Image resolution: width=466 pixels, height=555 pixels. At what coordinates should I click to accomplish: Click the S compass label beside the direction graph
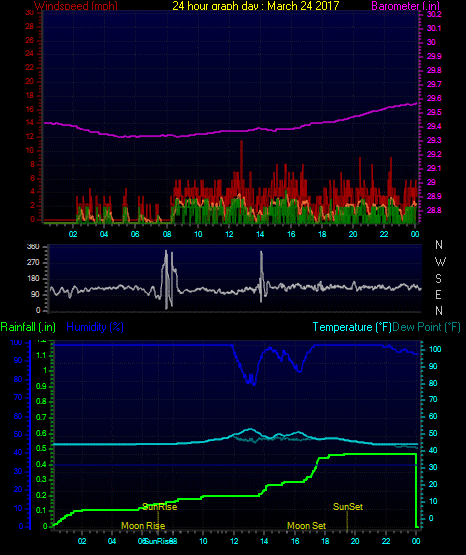[438, 279]
